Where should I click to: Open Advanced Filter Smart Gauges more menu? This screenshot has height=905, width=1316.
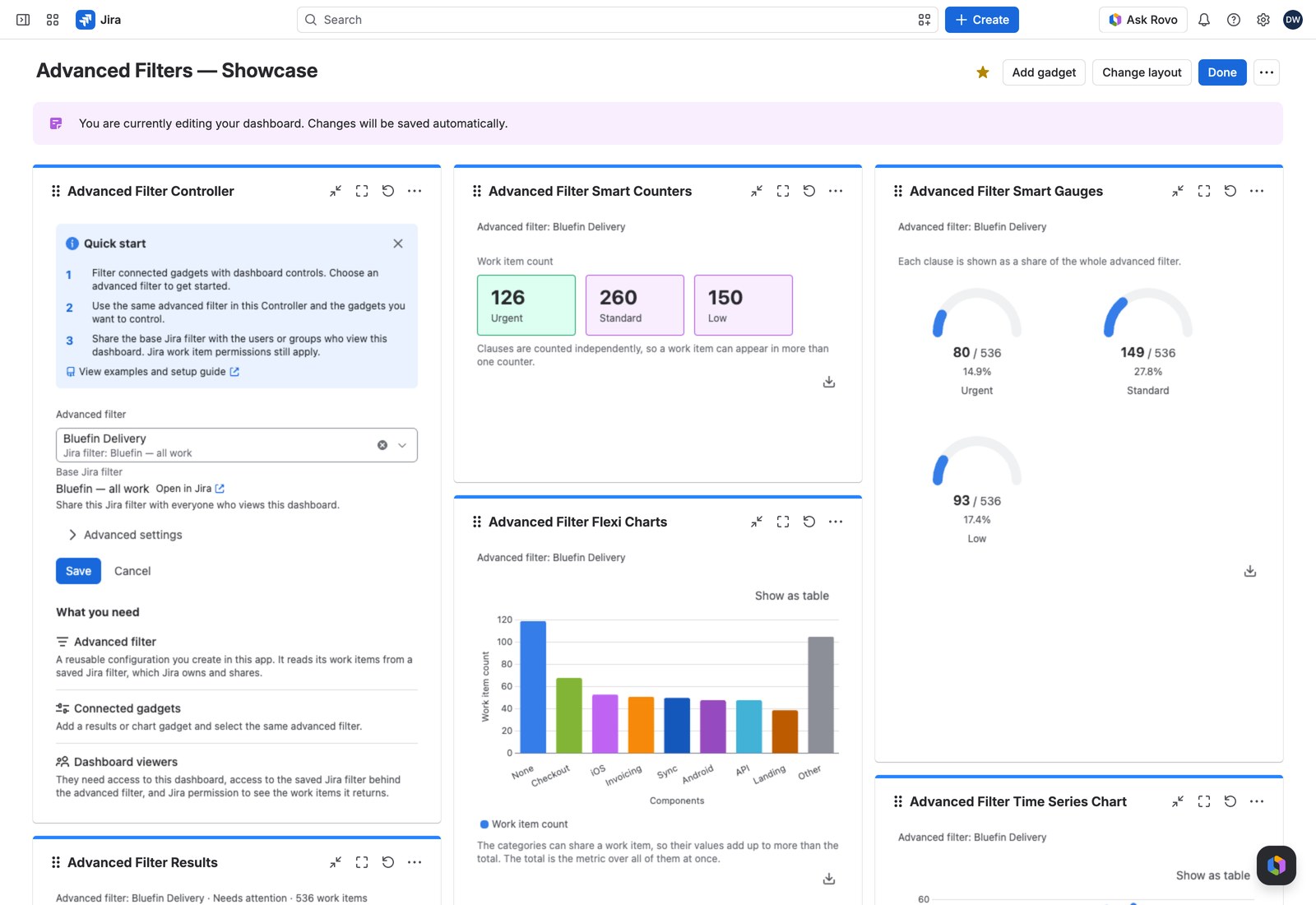[1257, 191]
